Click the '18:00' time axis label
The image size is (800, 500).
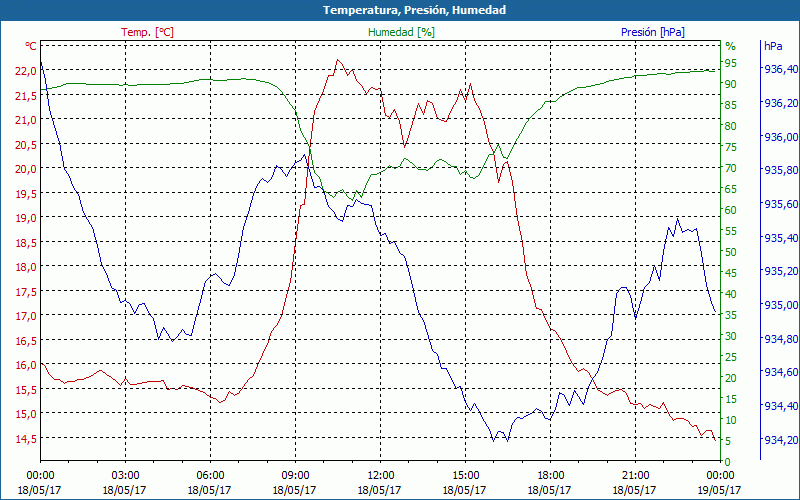click(x=551, y=476)
